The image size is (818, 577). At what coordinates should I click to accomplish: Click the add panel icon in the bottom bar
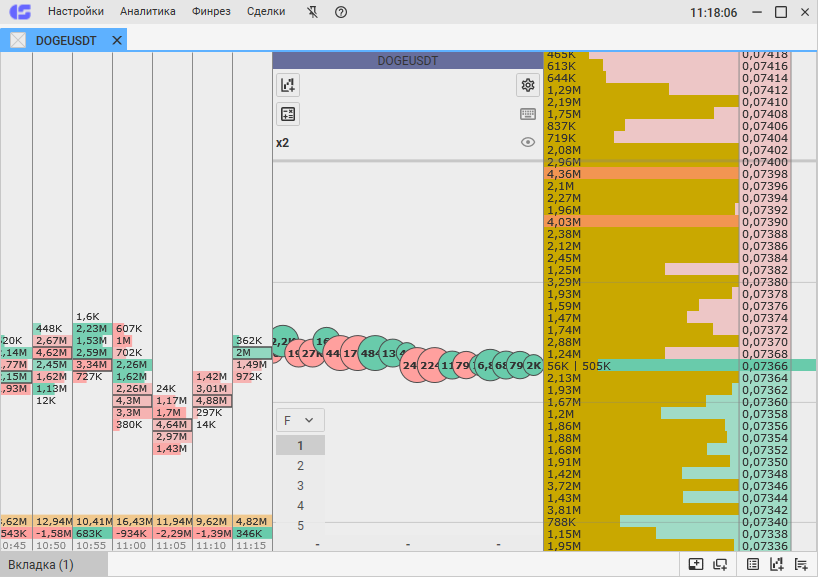click(696, 564)
